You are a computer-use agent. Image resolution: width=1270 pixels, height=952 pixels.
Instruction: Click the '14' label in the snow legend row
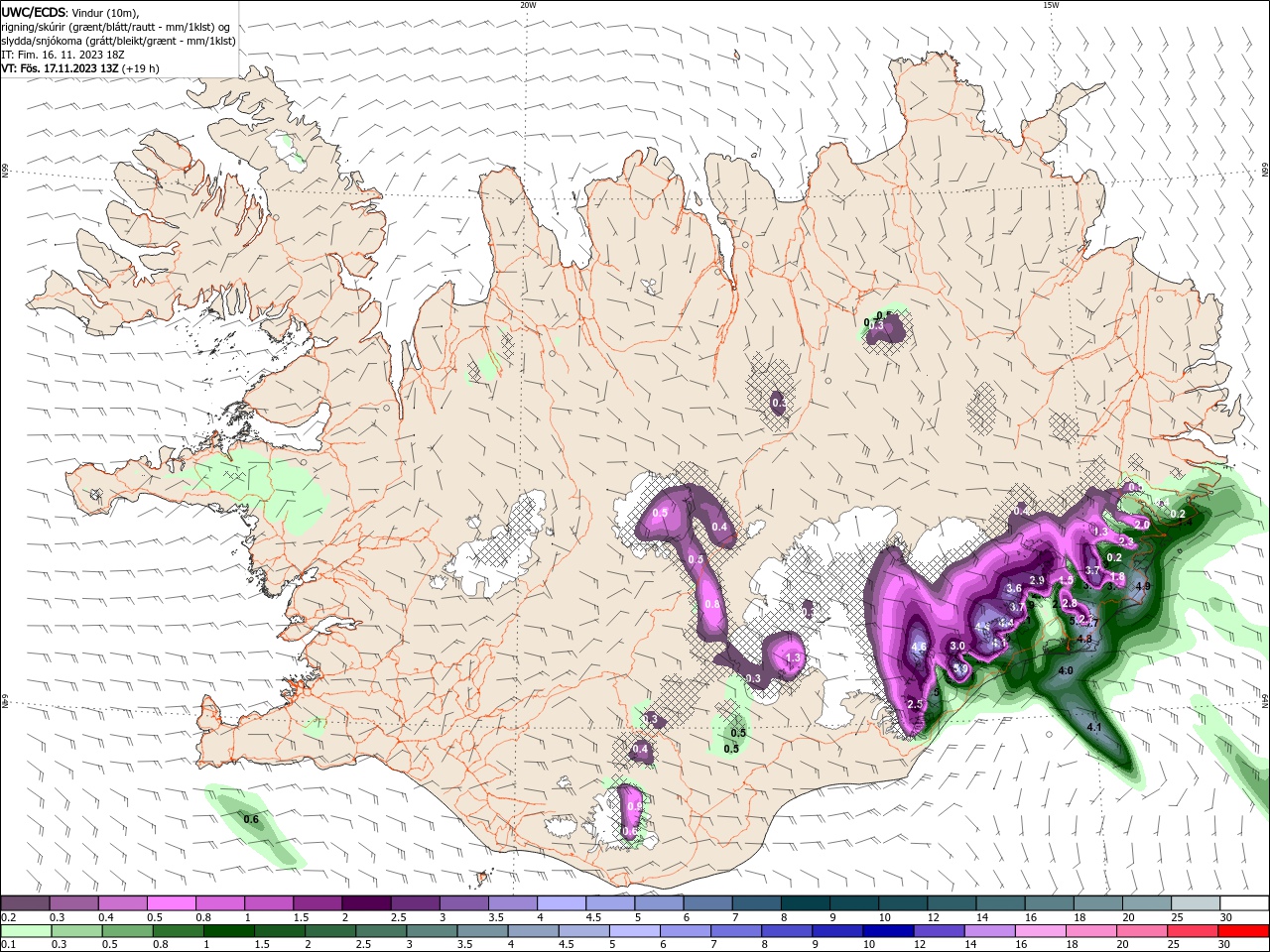pyautogui.click(x=981, y=917)
